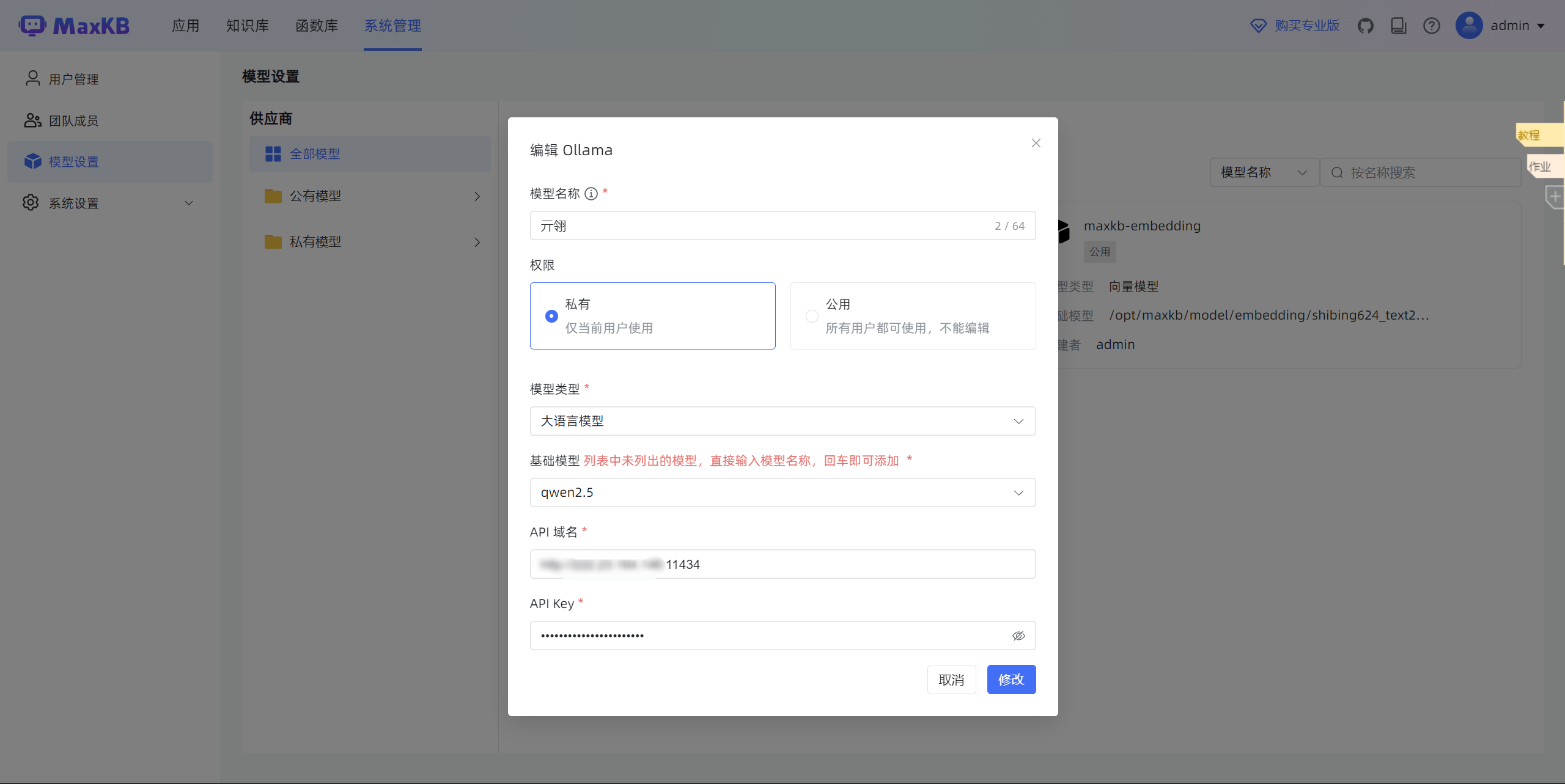
Task: Click the admin avatar icon
Action: [1469, 26]
